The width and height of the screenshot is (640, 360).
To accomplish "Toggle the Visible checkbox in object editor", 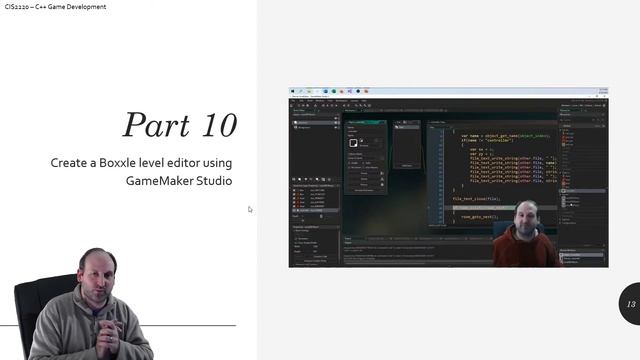I will pyautogui.click(x=349, y=163).
